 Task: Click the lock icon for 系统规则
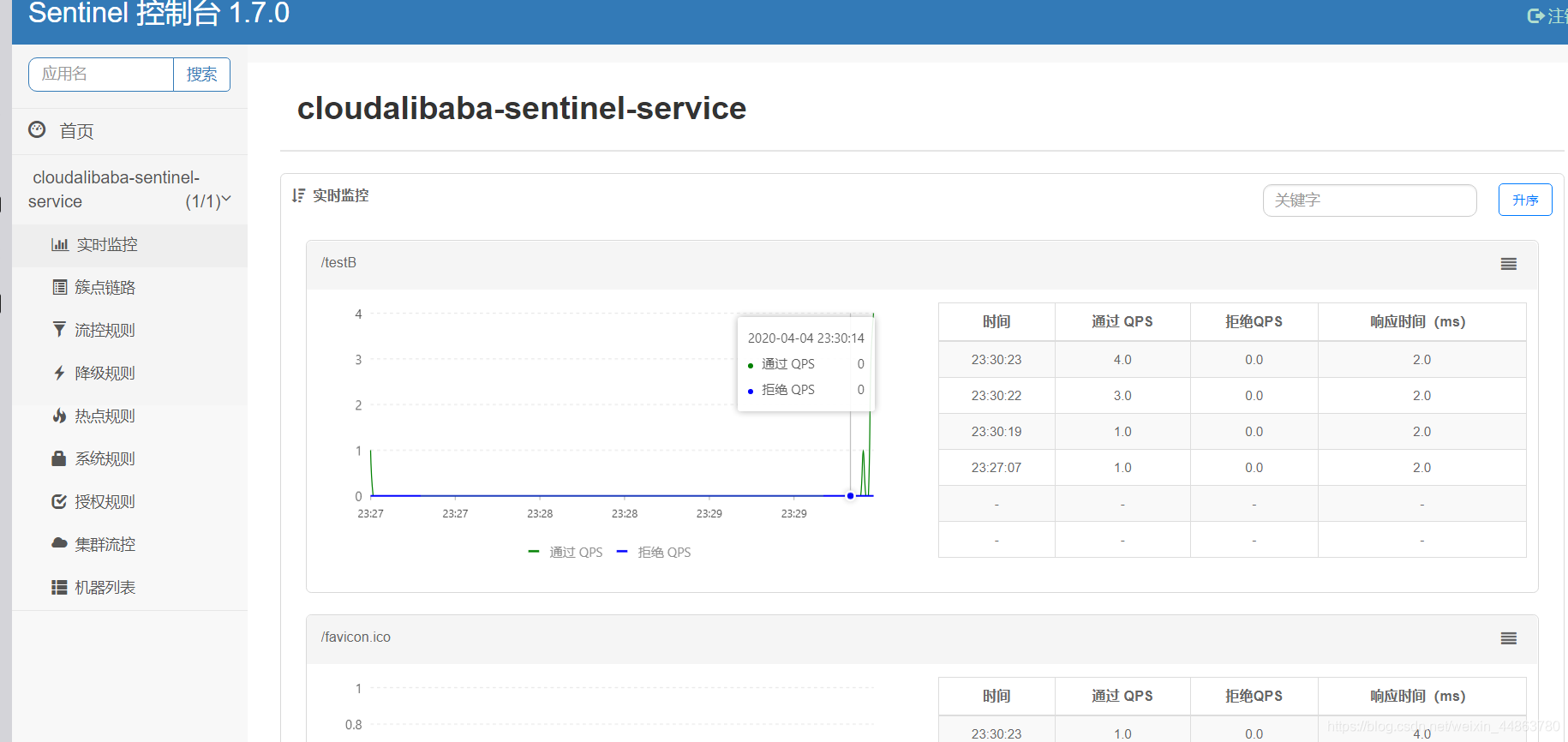pos(59,458)
